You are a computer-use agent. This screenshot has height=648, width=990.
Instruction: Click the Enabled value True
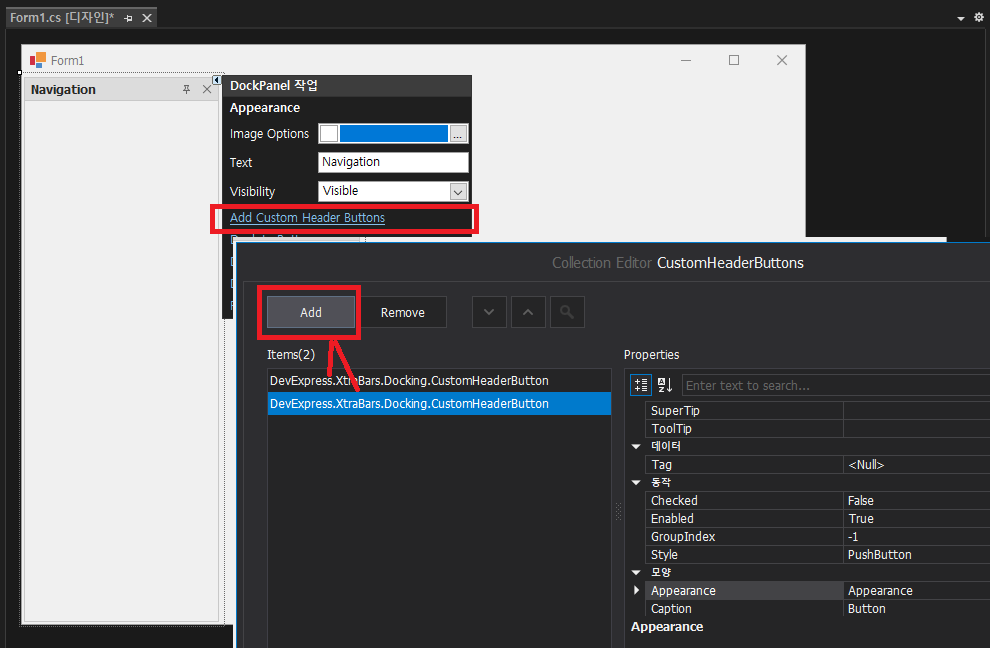(861, 519)
